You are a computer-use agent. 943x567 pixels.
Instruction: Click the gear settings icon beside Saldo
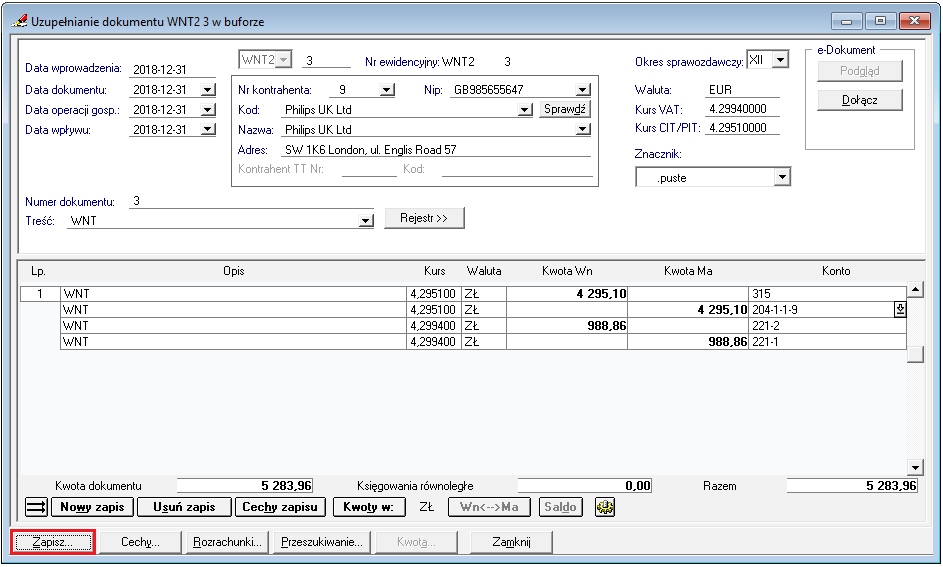605,507
